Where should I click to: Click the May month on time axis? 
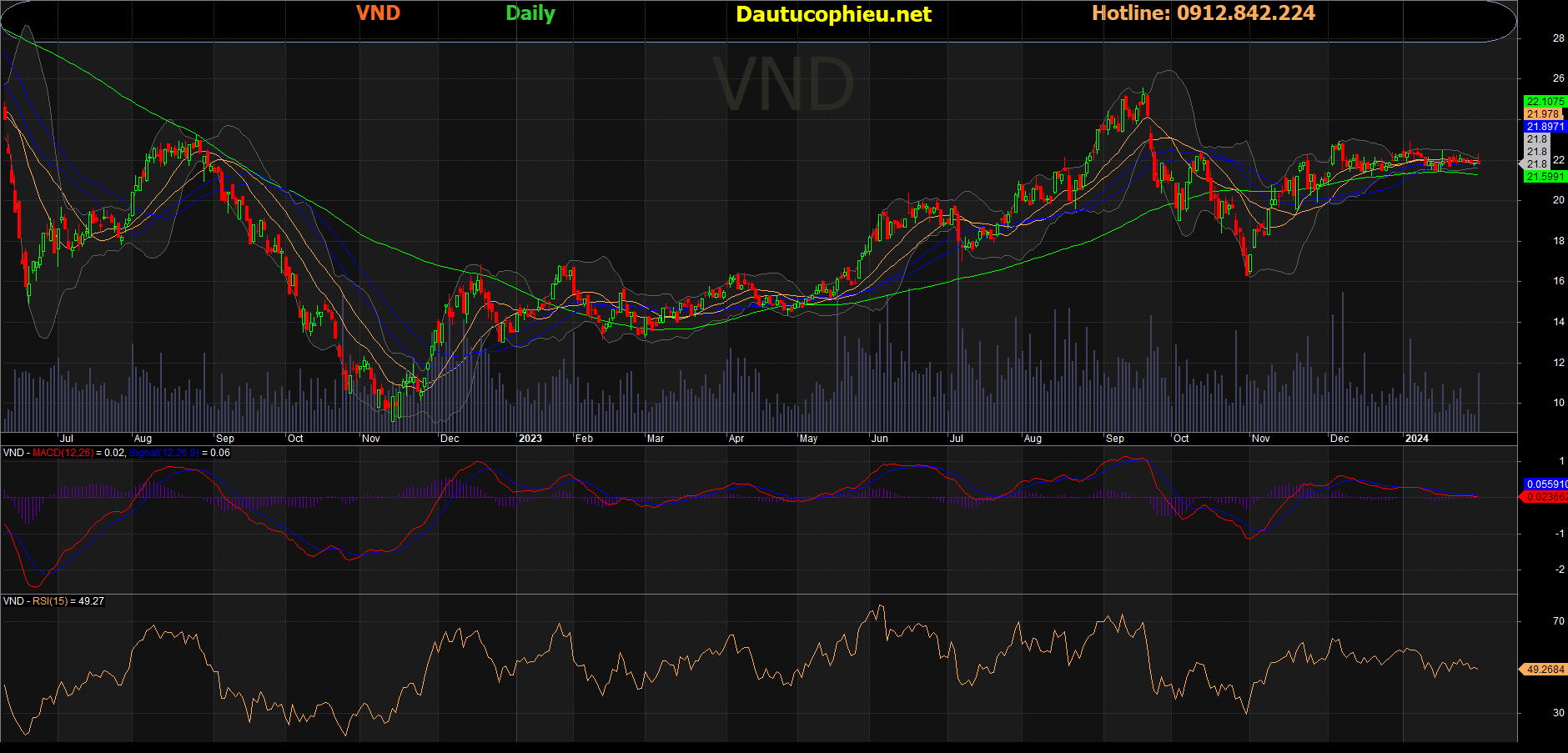pos(808,439)
